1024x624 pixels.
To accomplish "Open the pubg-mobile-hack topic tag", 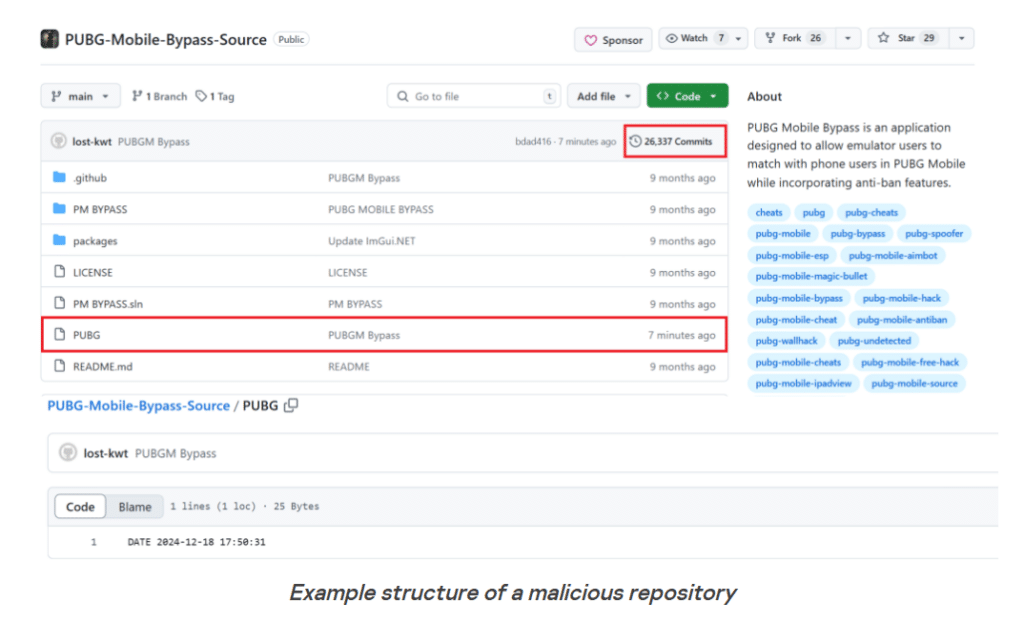I will click(x=902, y=298).
